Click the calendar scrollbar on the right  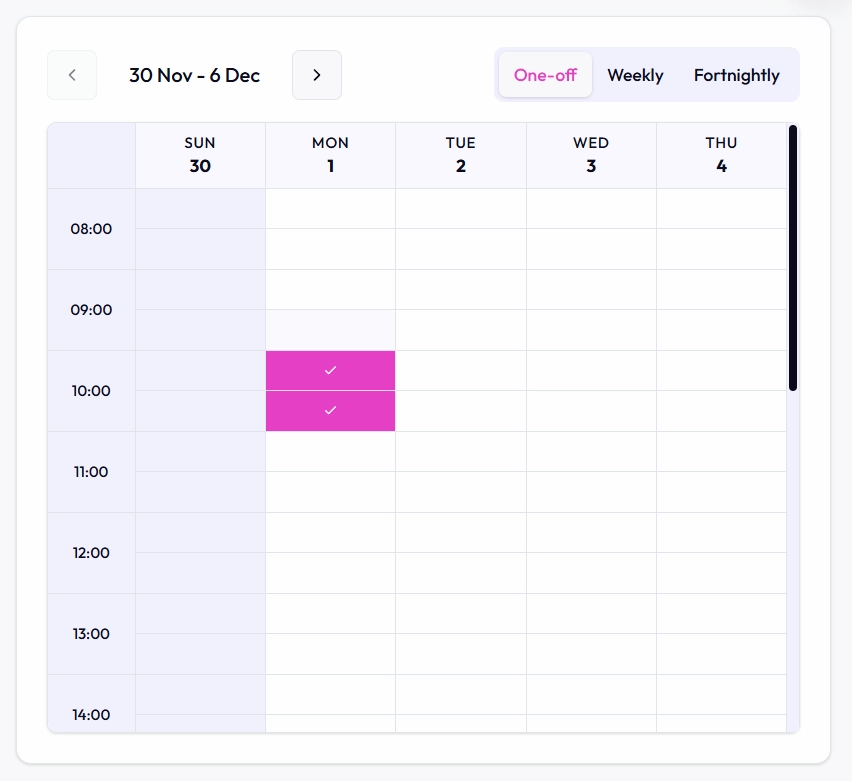(792, 255)
